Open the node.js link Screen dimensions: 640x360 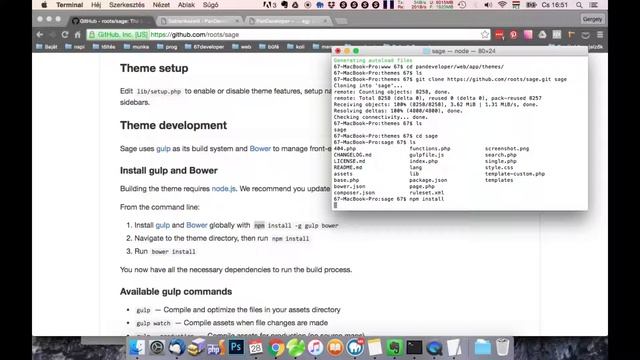pos(224,189)
